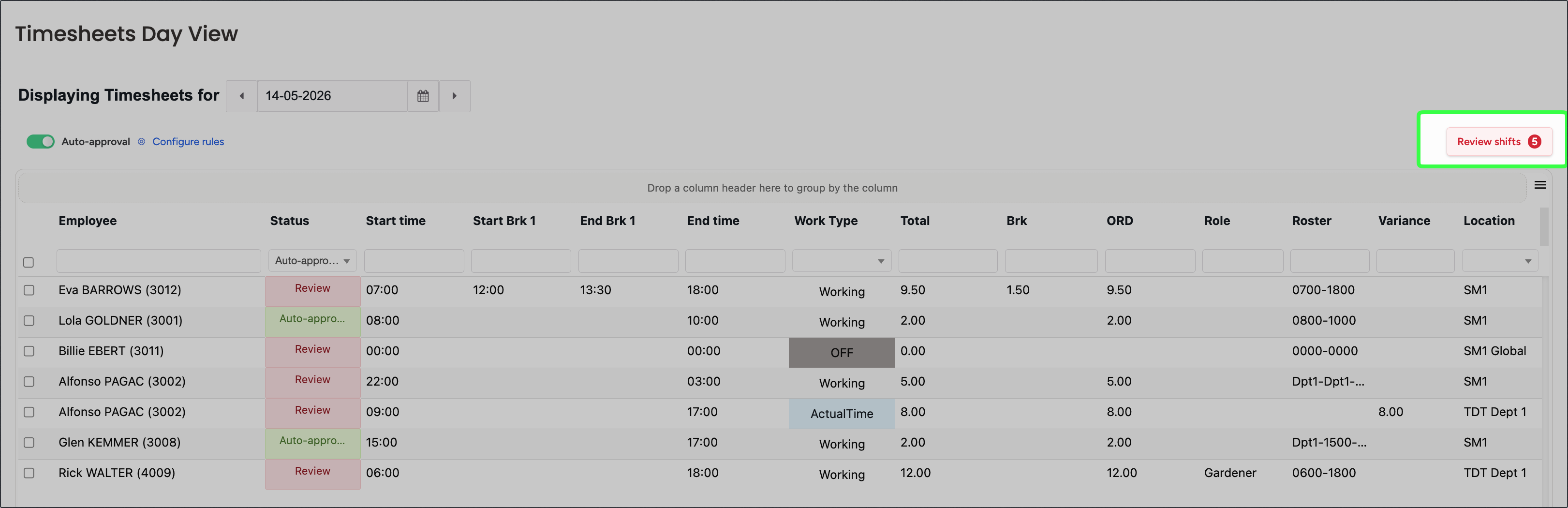Sort by the Variance column header
Screen dimensions: 1568x508
click(1404, 221)
